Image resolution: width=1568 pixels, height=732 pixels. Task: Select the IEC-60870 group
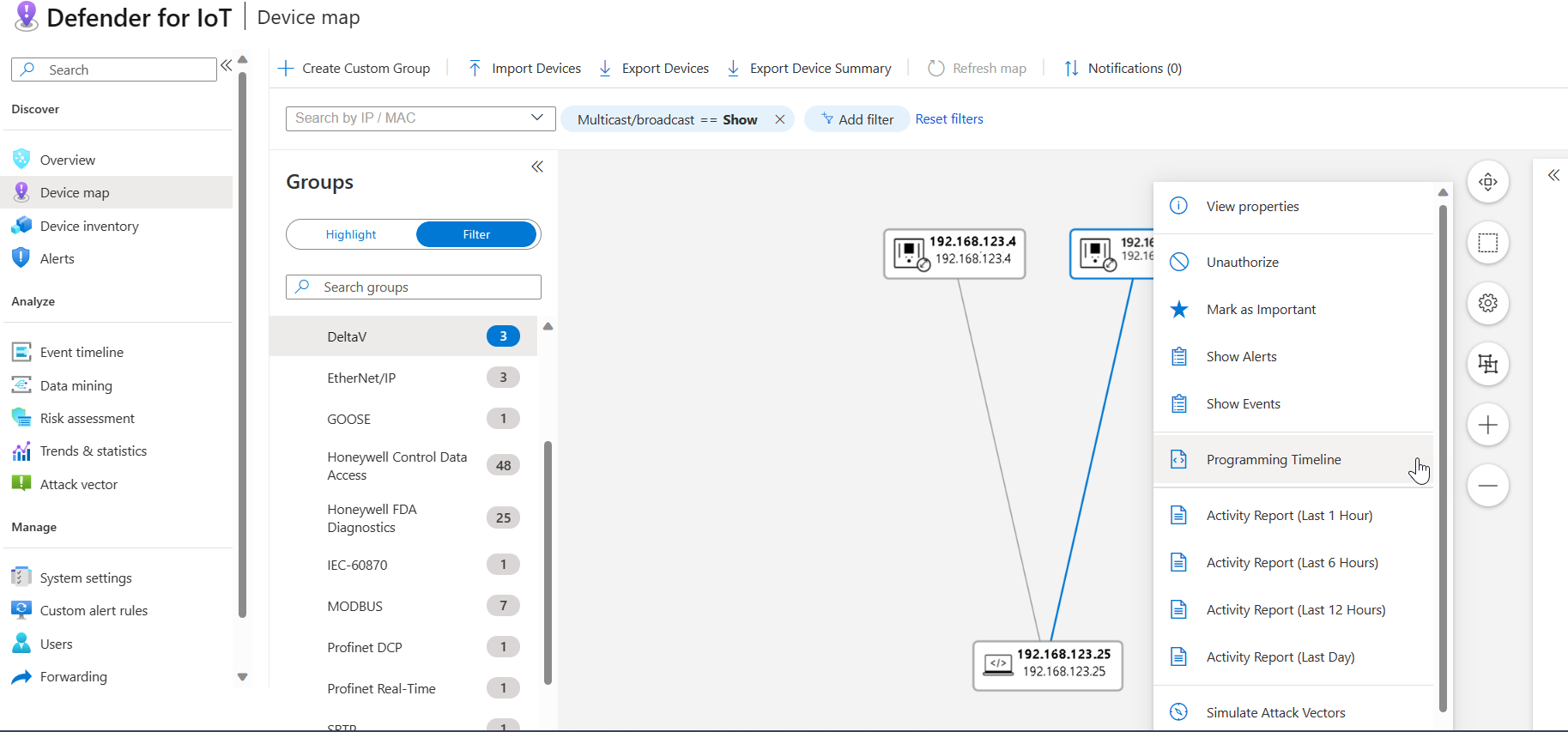coord(403,565)
